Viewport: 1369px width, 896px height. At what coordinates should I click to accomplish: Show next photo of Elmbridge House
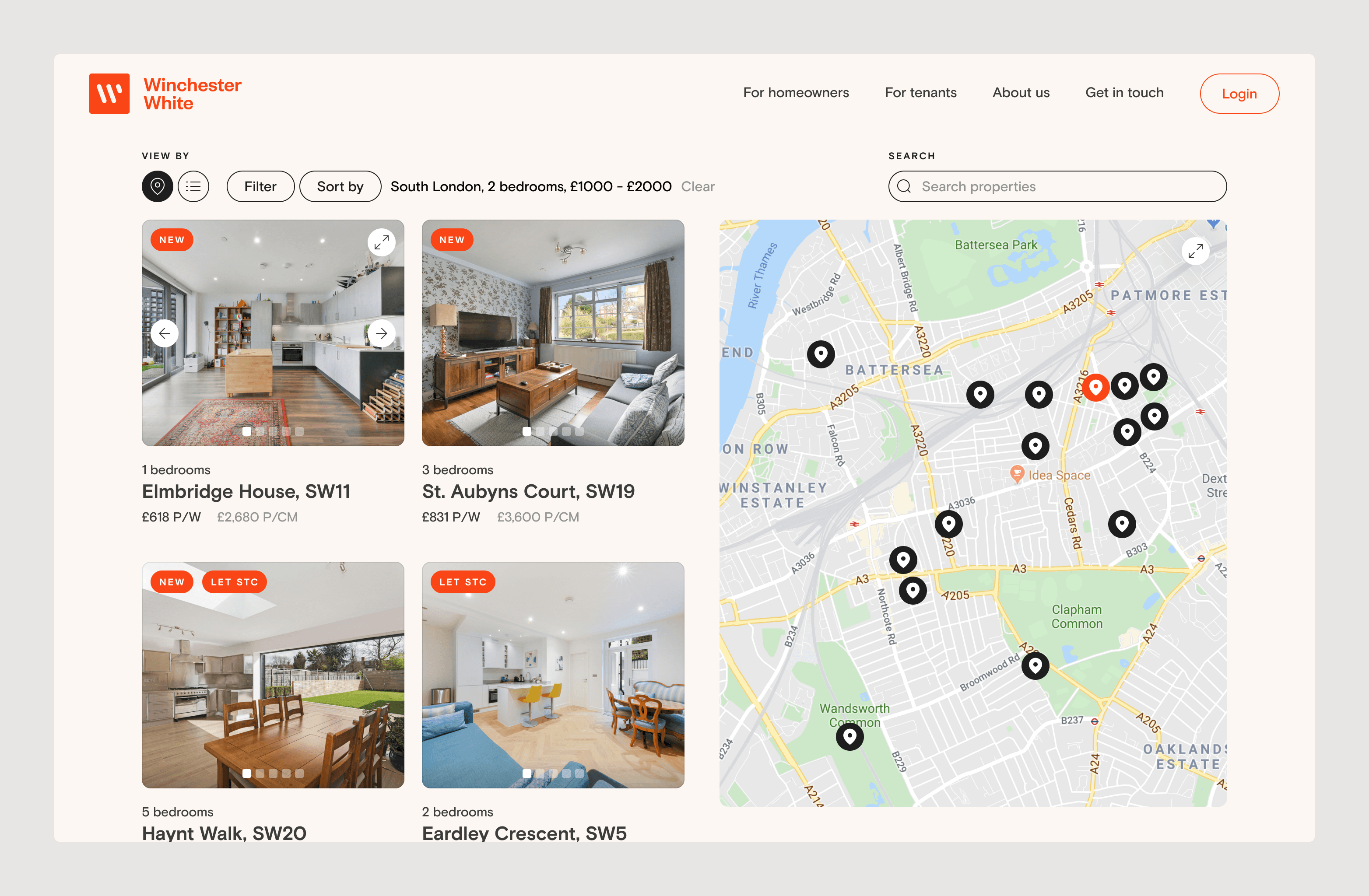pos(381,333)
